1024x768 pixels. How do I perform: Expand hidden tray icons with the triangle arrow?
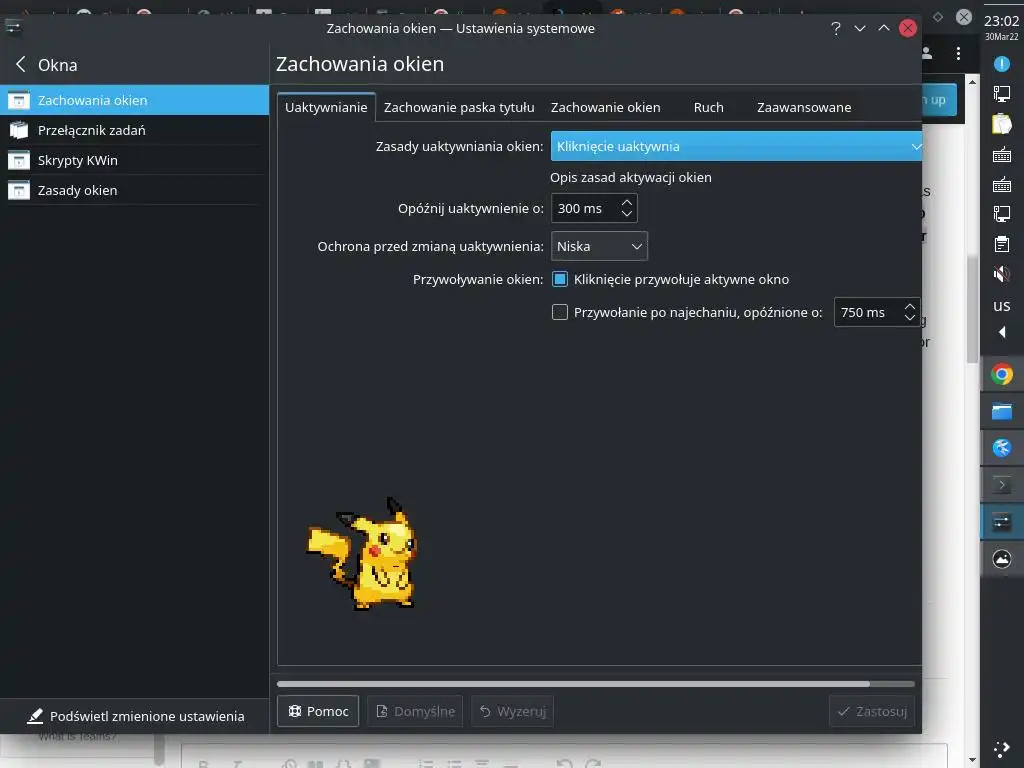(x=1002, y=332)
